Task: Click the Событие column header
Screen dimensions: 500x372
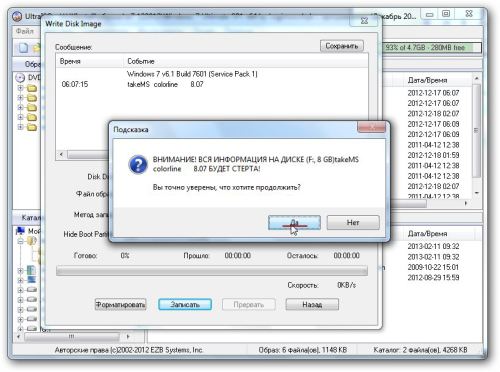Action: click(246, 61)
